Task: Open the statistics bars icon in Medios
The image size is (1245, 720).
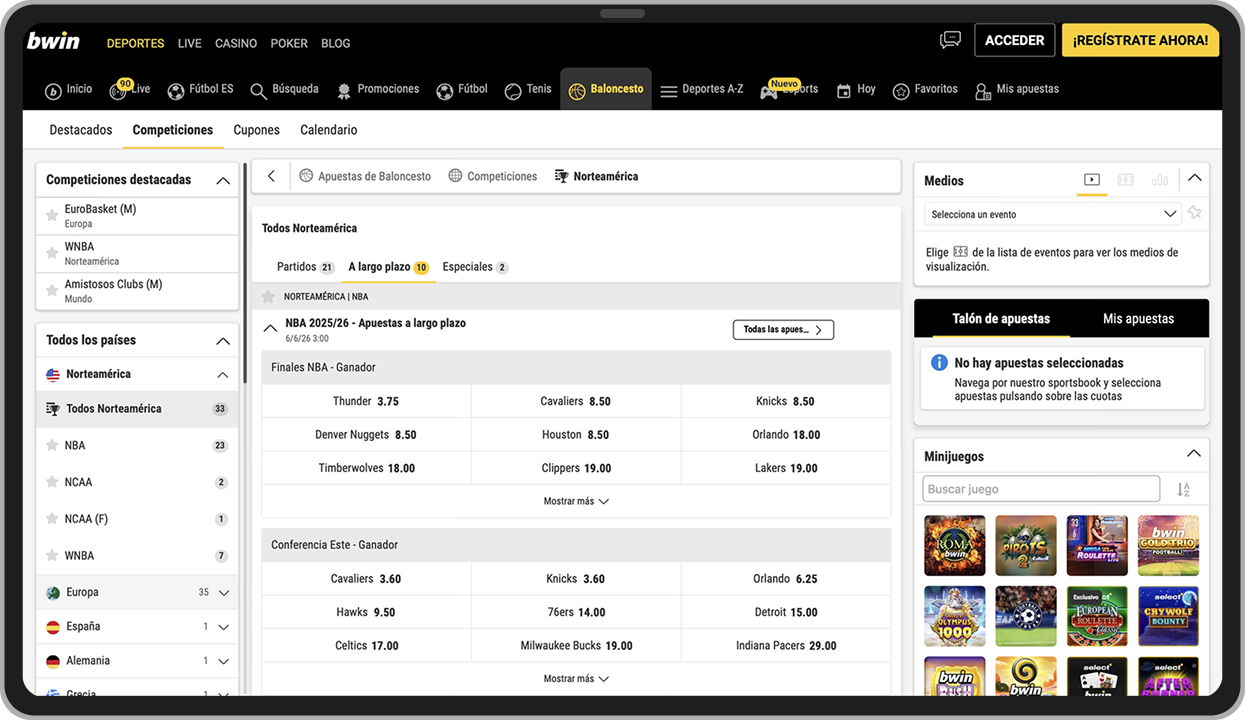Action: pyautogui.click(x=1160, y=180)
